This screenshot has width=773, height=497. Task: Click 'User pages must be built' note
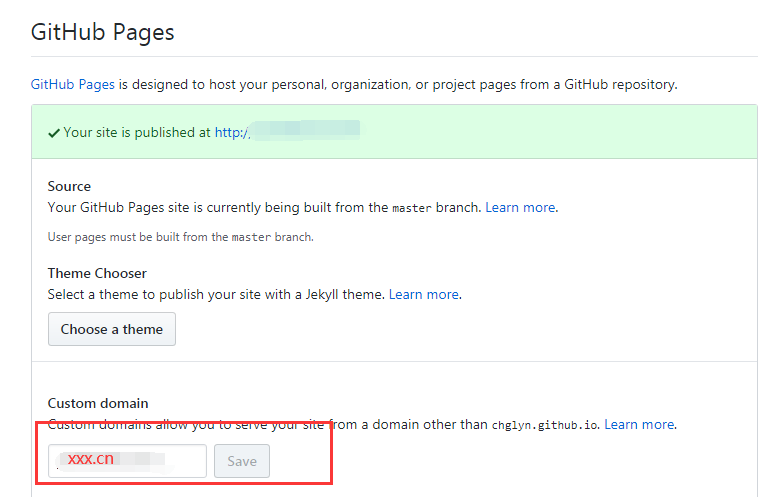180,237
